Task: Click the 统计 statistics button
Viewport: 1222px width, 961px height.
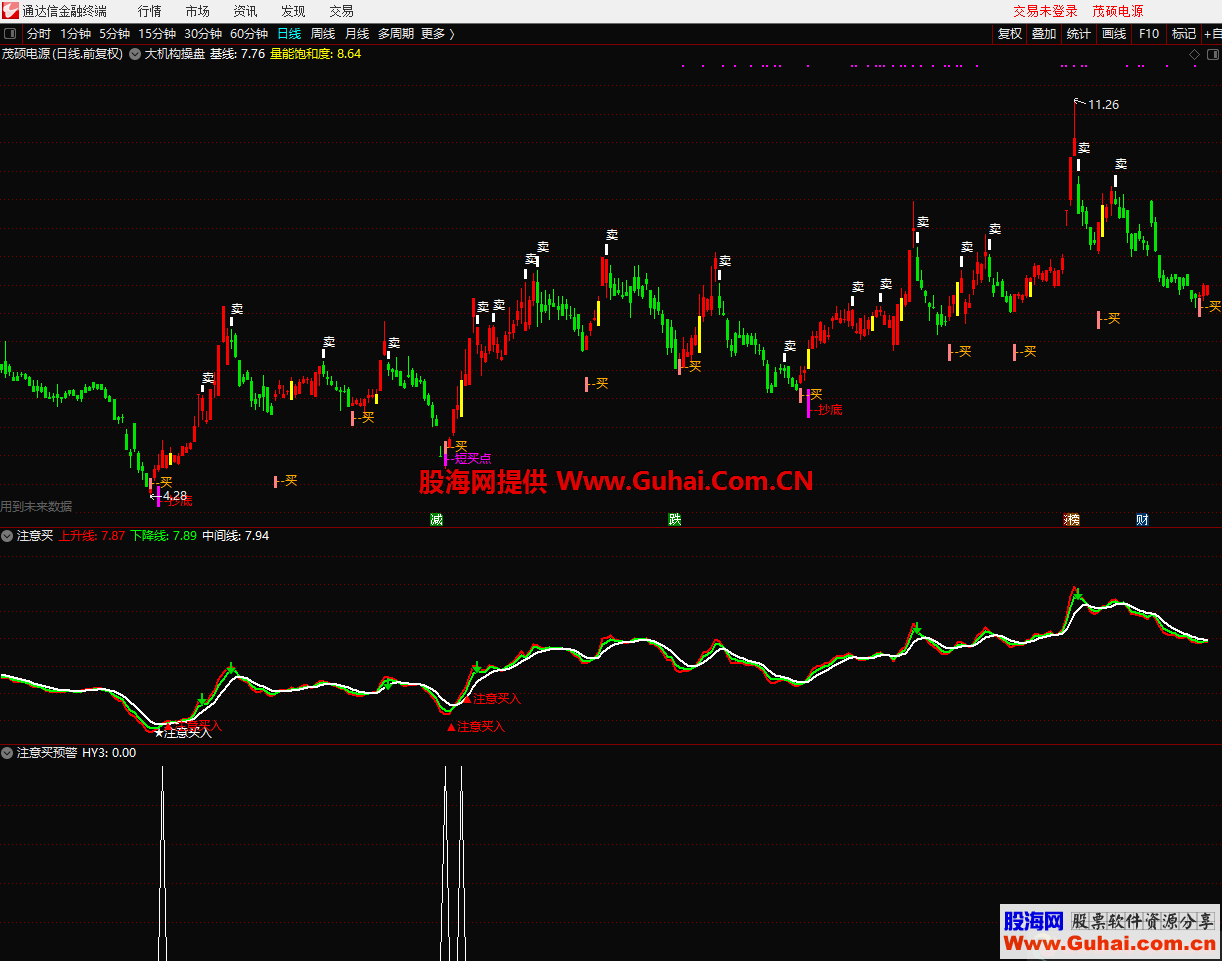Action: pos(1079,34)
